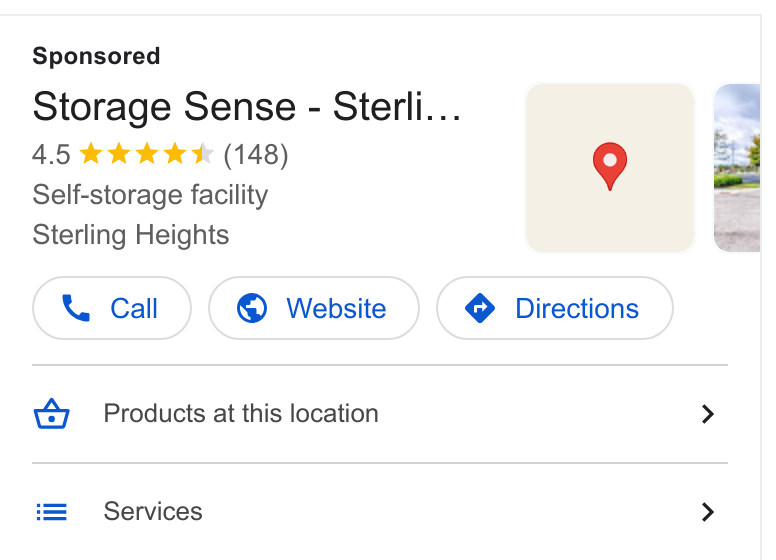776x560 pixels.
Task: Visit the business Website
Action: [x=314, y=308]
